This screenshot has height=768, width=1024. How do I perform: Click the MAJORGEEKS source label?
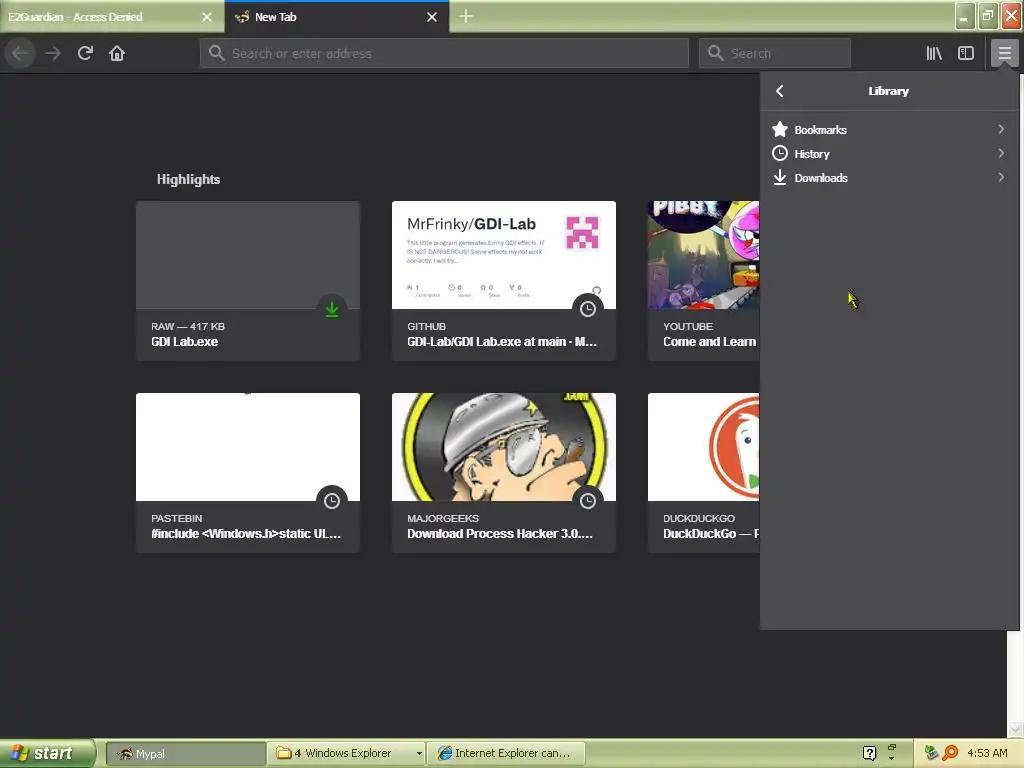click(x=443, y=518)
